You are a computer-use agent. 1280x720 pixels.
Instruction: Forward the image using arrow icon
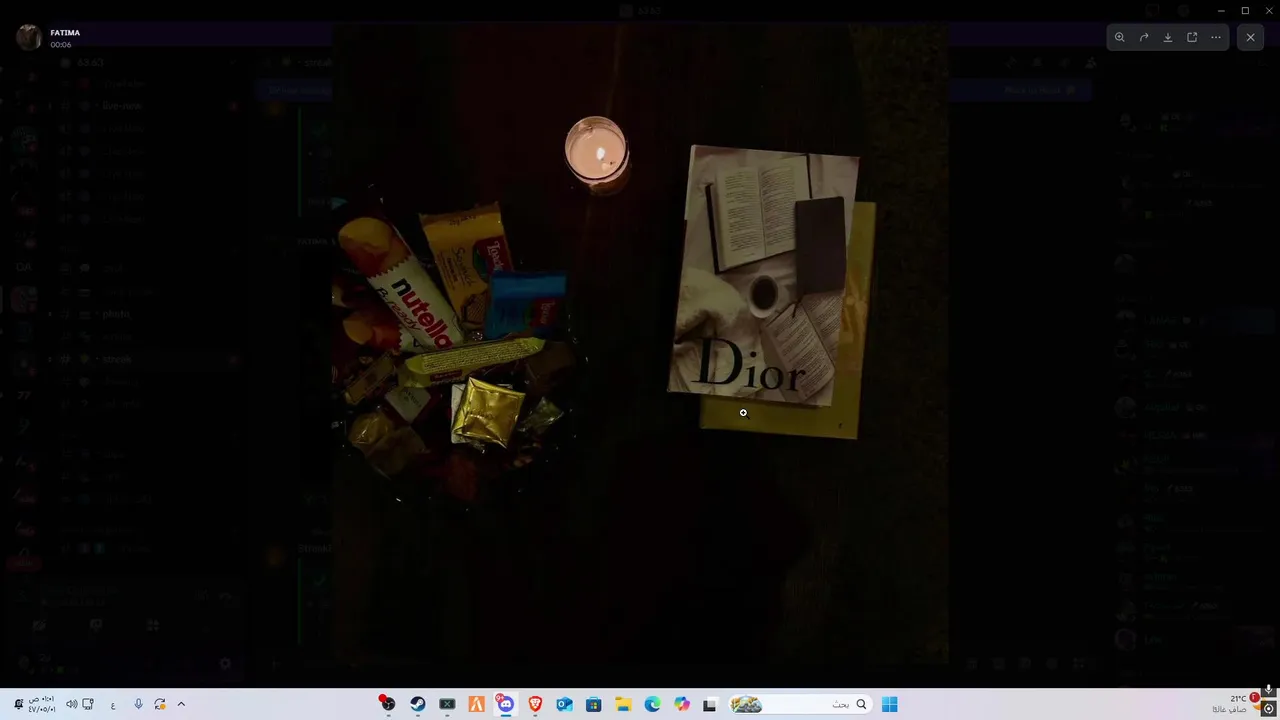pyautogui.click(x=1144, y=37)
